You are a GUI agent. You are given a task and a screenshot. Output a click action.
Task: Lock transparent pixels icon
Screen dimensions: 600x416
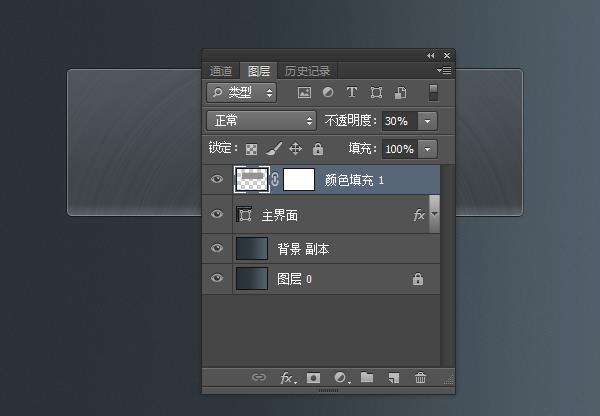251,149
